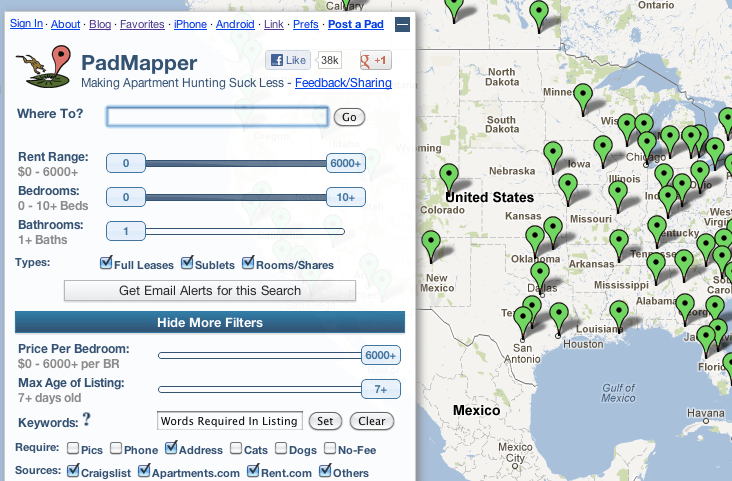This screenshot has height=481, width=732.
Task: Click the PadMapper title text
Action: coord(139,63)
